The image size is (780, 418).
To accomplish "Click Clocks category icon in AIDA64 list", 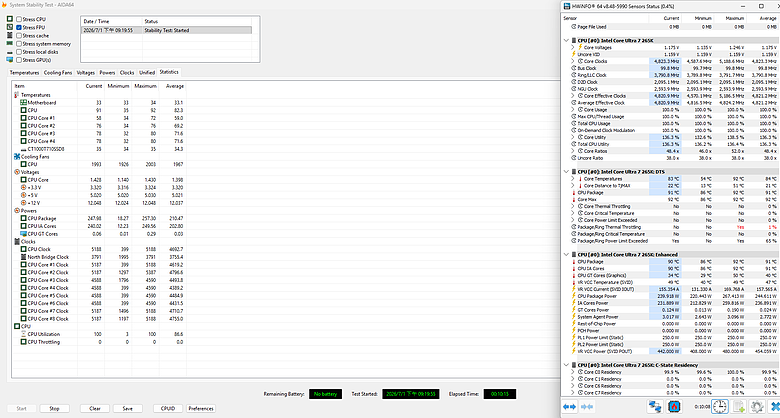I will click(x=17, y=242).
